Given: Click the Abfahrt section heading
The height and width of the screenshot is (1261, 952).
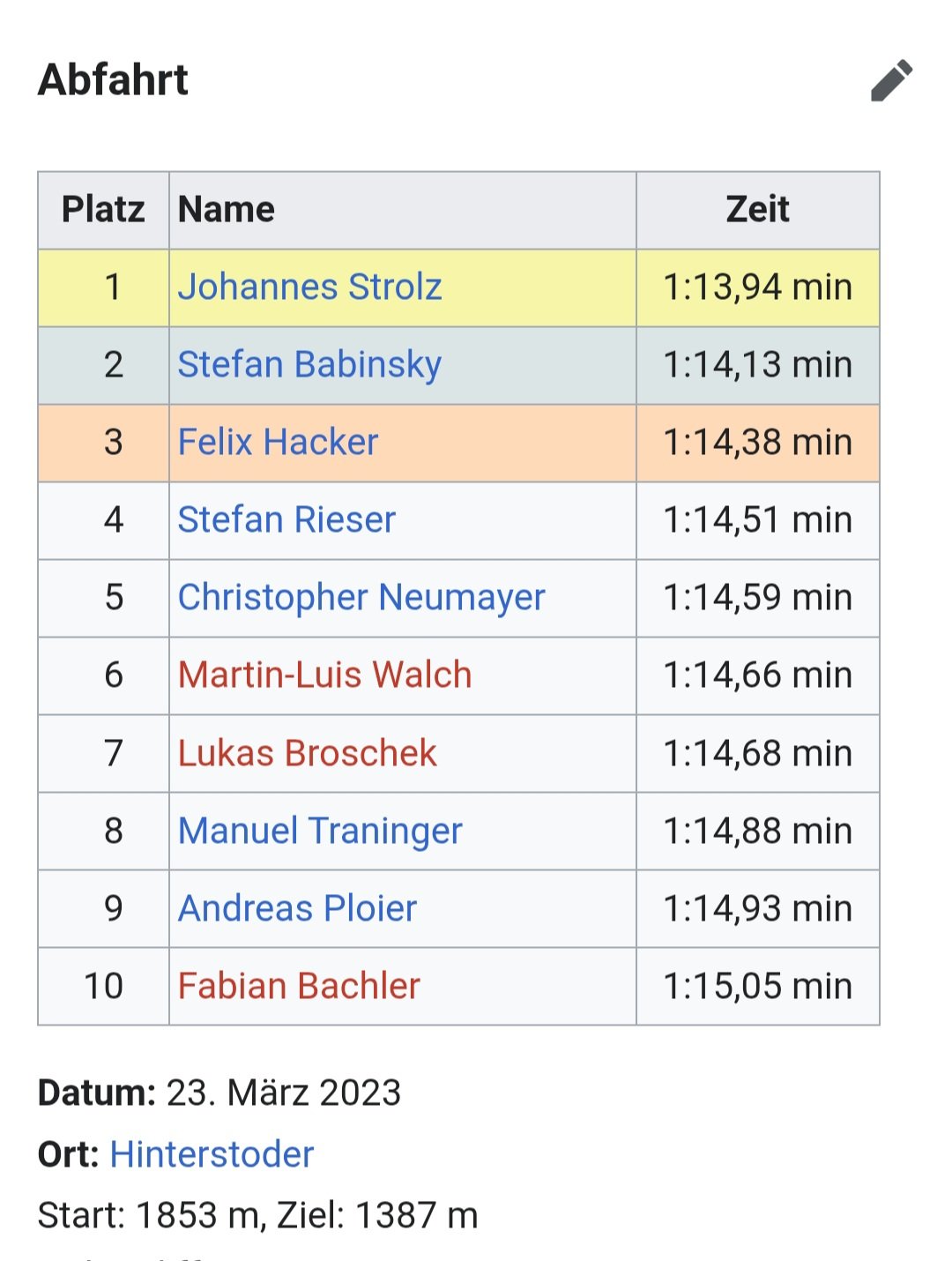Looking at the screenshot, I should 113,80.
